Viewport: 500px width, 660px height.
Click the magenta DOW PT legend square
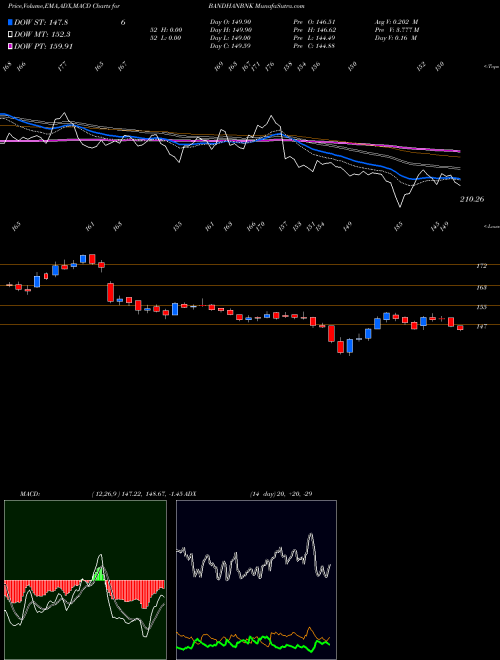(x=11, y=46)
